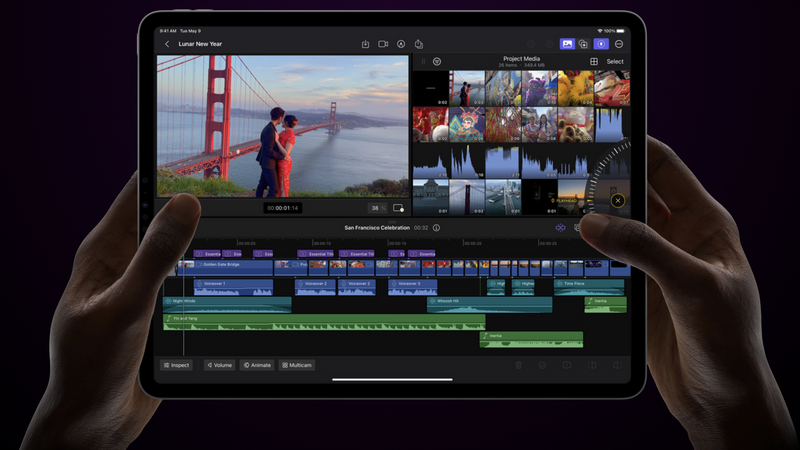The width and height of the screenshot is (800, 450).
Task: Select the yellow lion dance thumbnail
Action: point(576,88)
